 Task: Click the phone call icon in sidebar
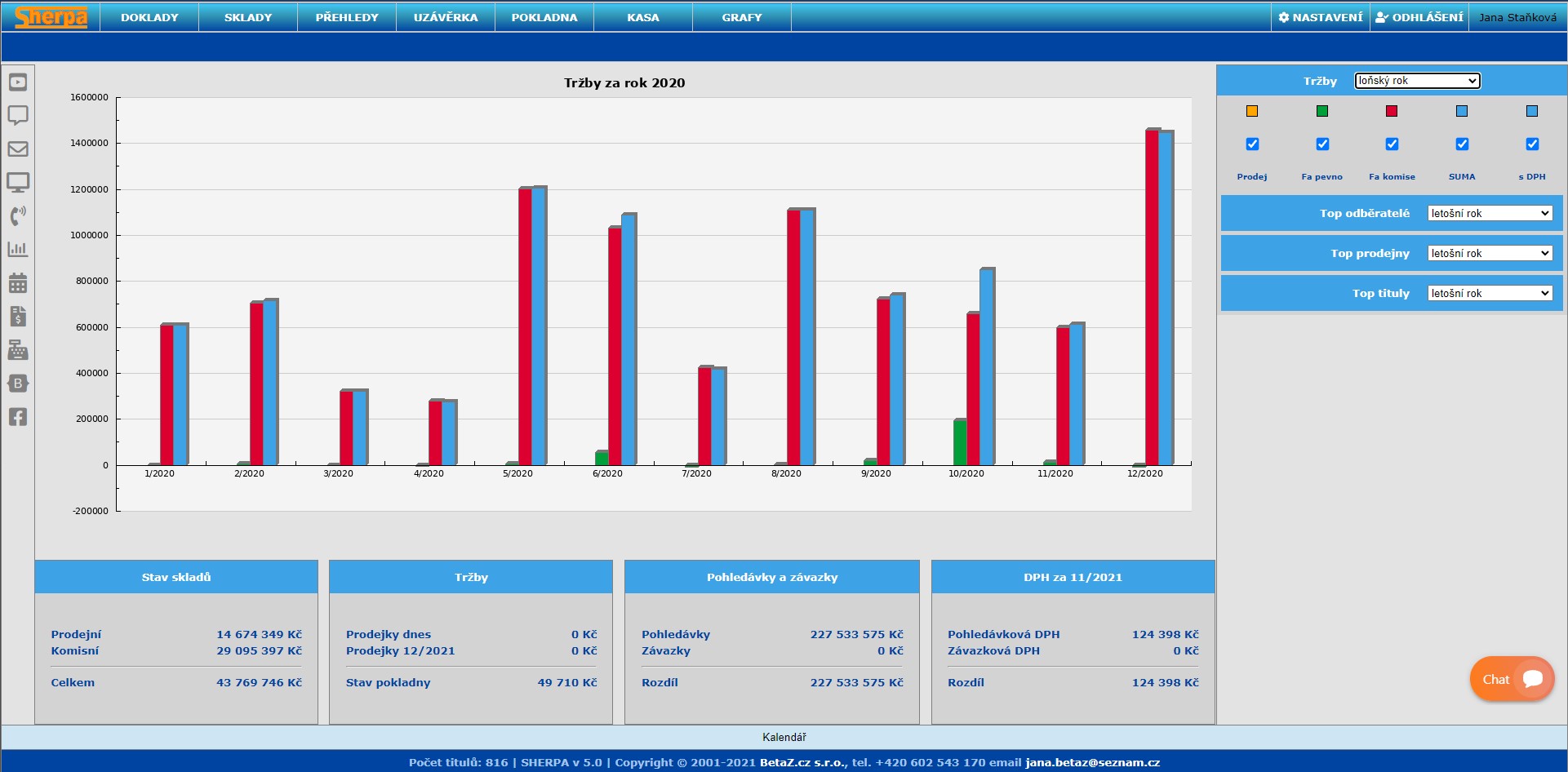coord(18,215)
